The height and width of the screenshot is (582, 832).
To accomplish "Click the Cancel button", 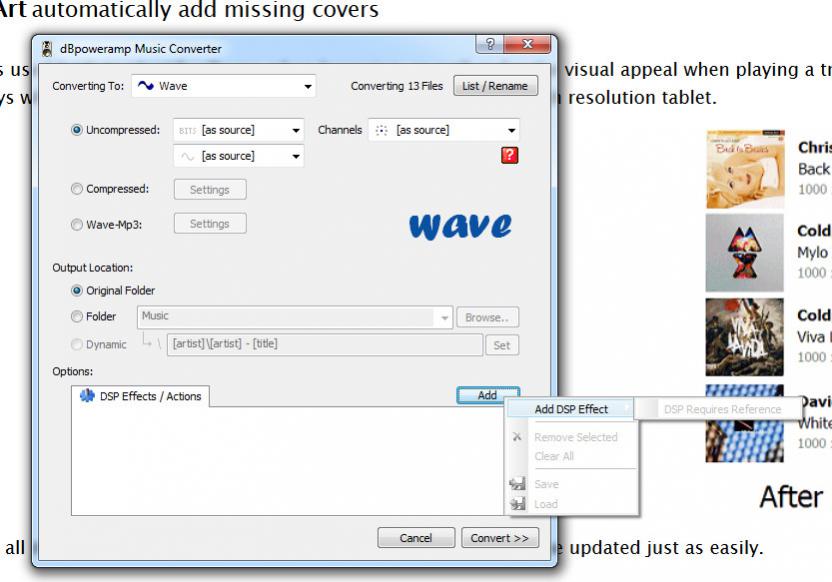I will (416, 537).
